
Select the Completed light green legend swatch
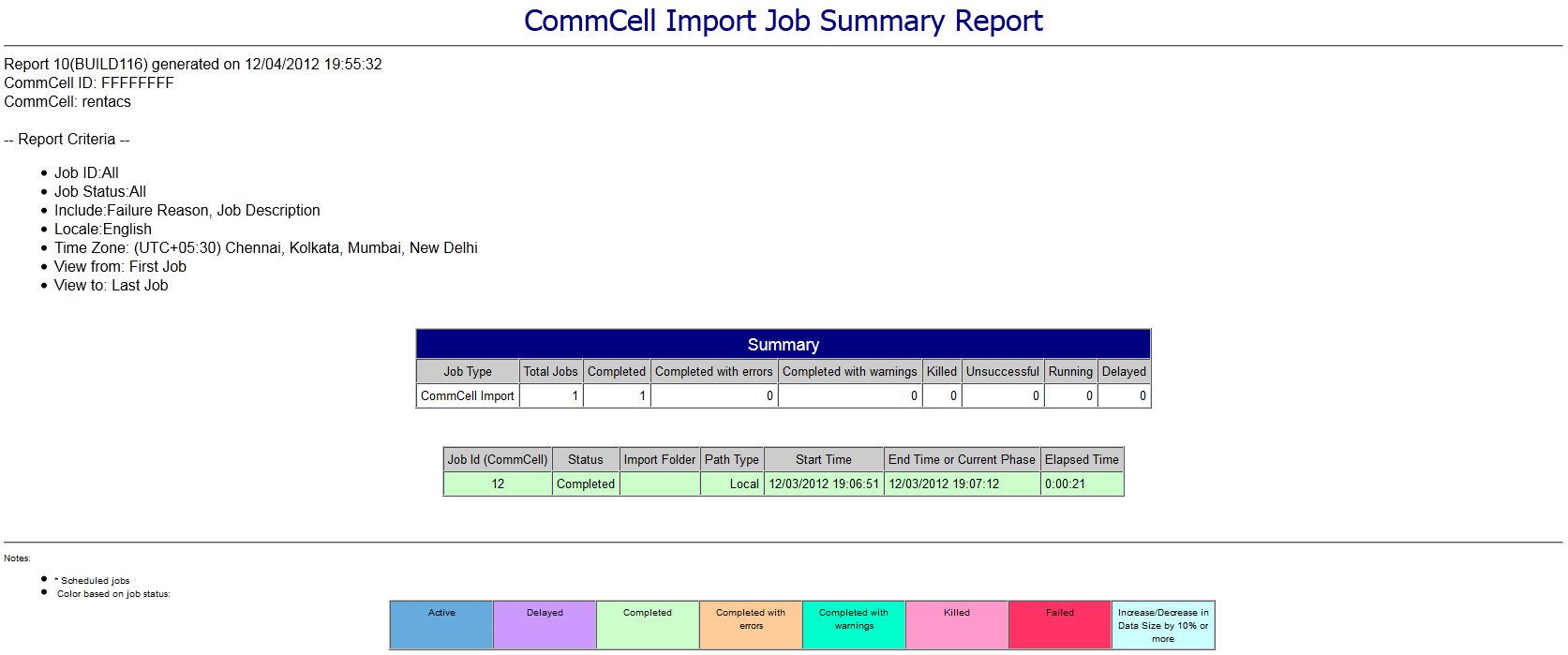coord(648,625)
